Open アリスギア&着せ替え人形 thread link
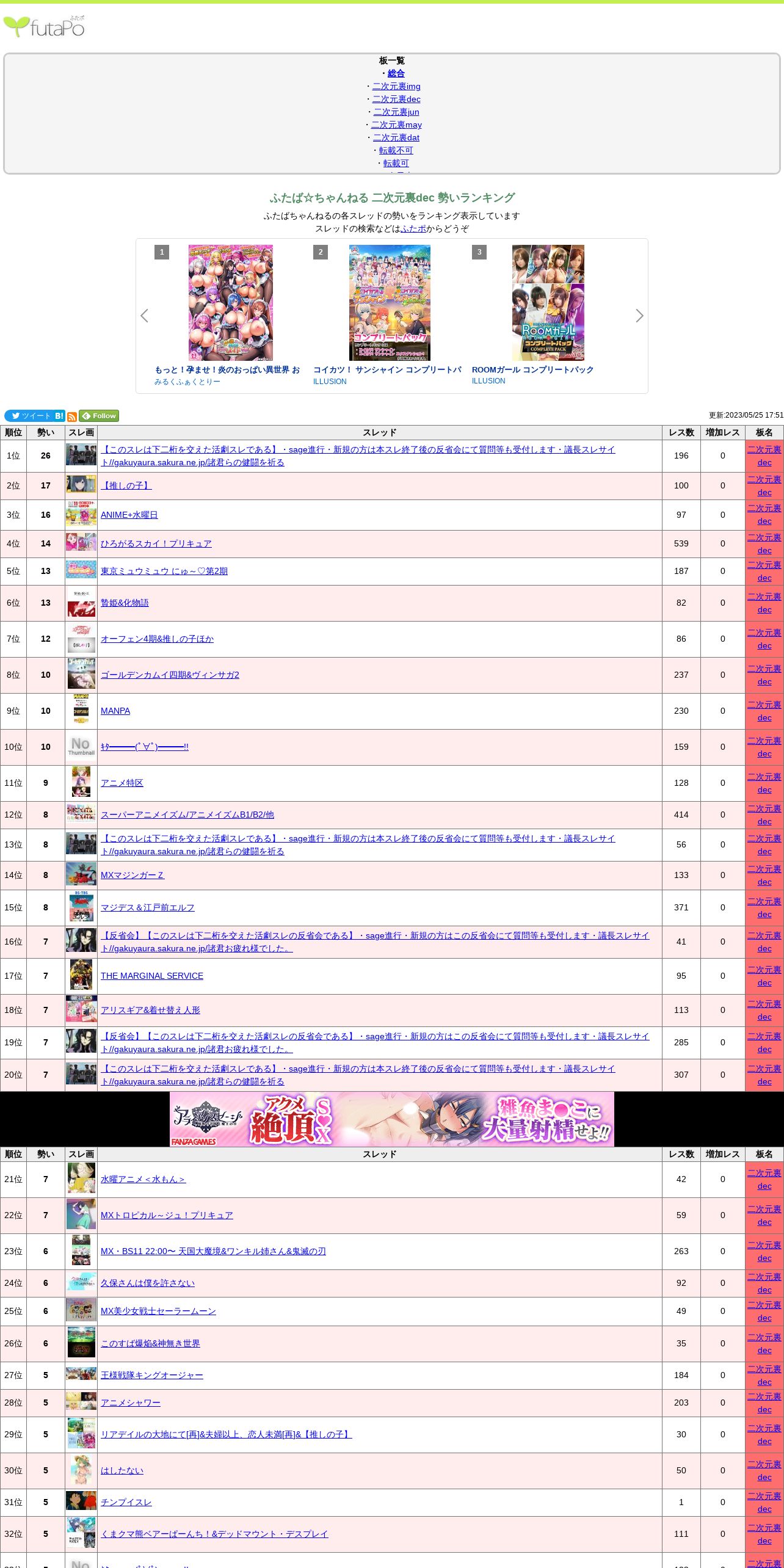This screenshot has height=1568, width=784. (150, 1010)
